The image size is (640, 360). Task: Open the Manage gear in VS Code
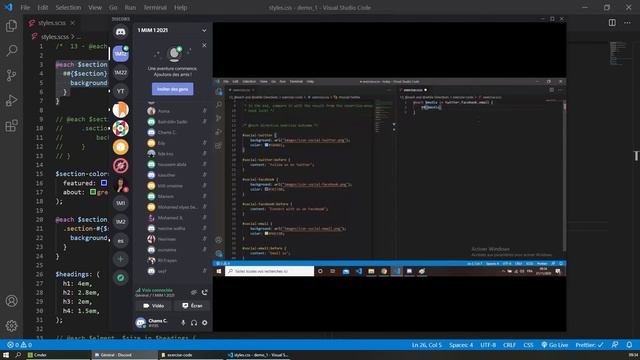pyautogui.click(x=11, y=326)
